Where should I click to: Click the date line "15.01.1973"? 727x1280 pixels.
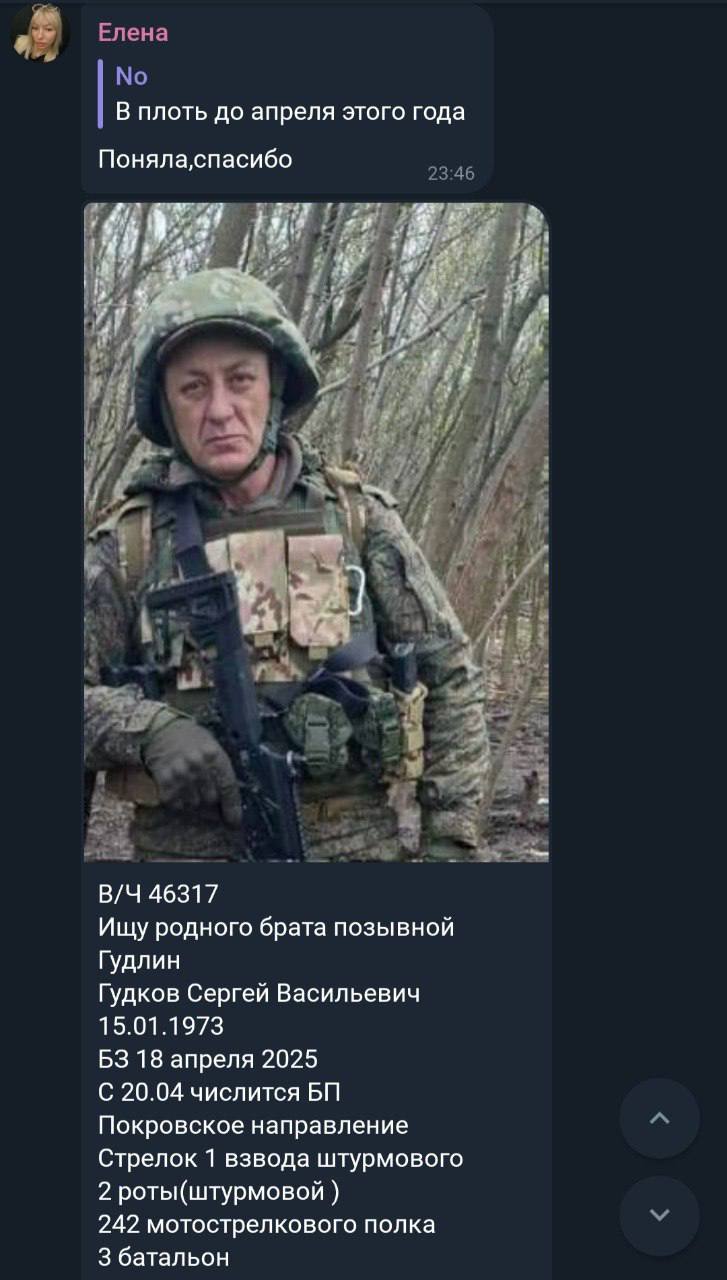(x=161, y=1026)
